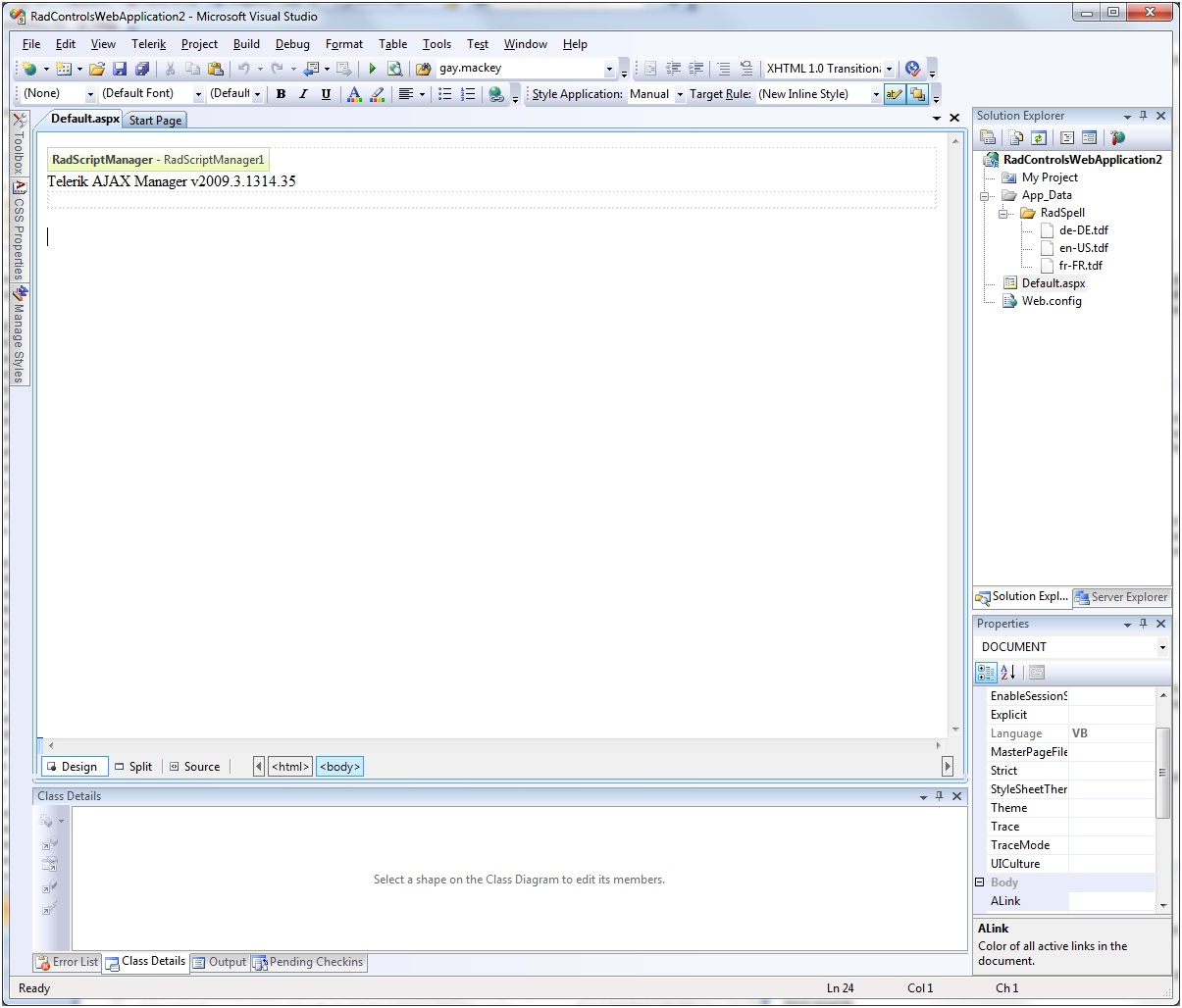Apply bulleted list formatting
This screenshot has width=1182, height=1008.
coord(445,94)
